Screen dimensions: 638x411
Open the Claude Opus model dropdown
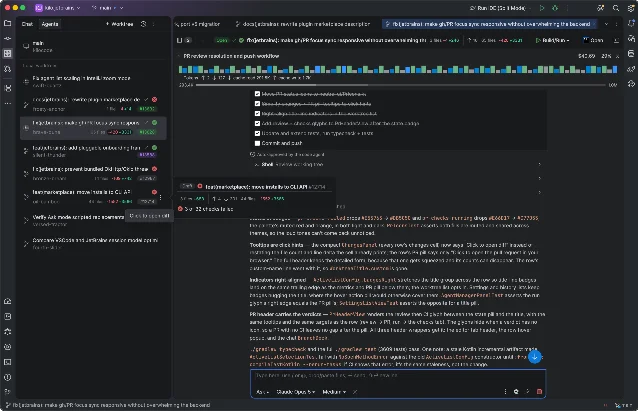click(x=296, y=392)
